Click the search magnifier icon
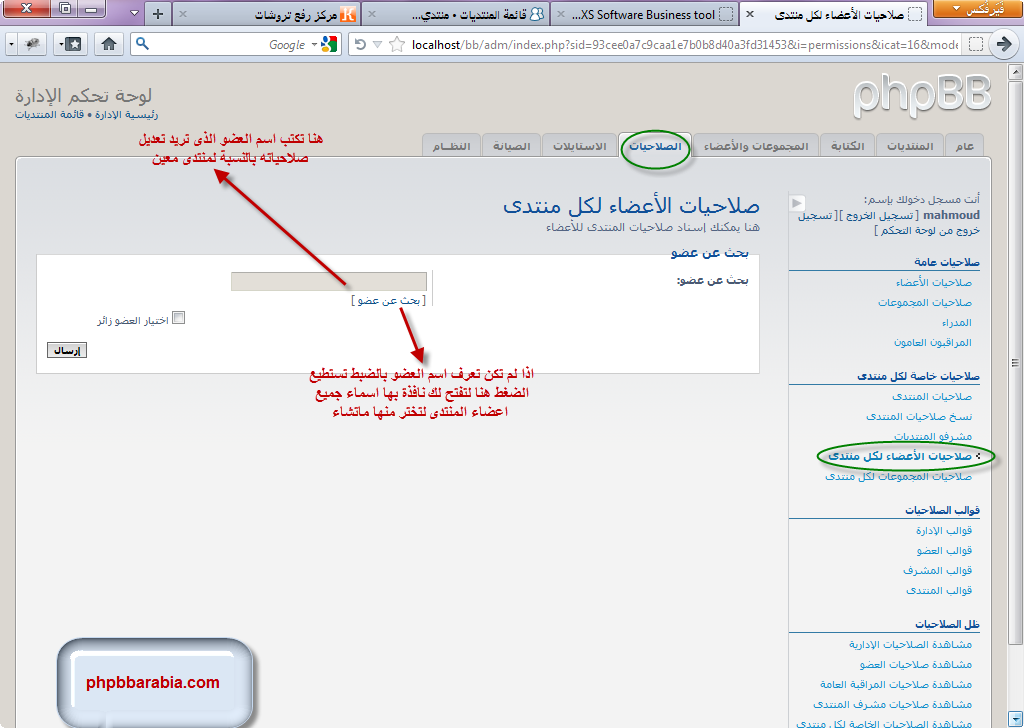Viewport: 1024px width, 728px height. point(142,44)
